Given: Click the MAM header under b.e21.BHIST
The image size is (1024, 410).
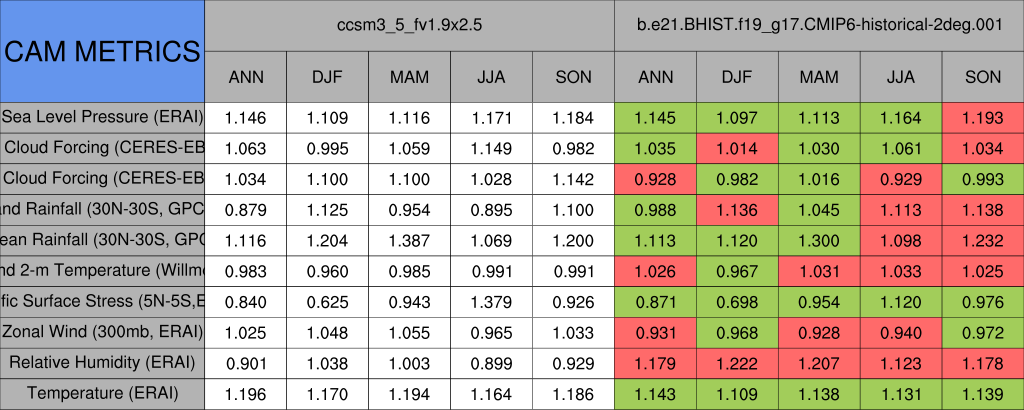Looking at the screenshot, I should (x=819, y=77).
